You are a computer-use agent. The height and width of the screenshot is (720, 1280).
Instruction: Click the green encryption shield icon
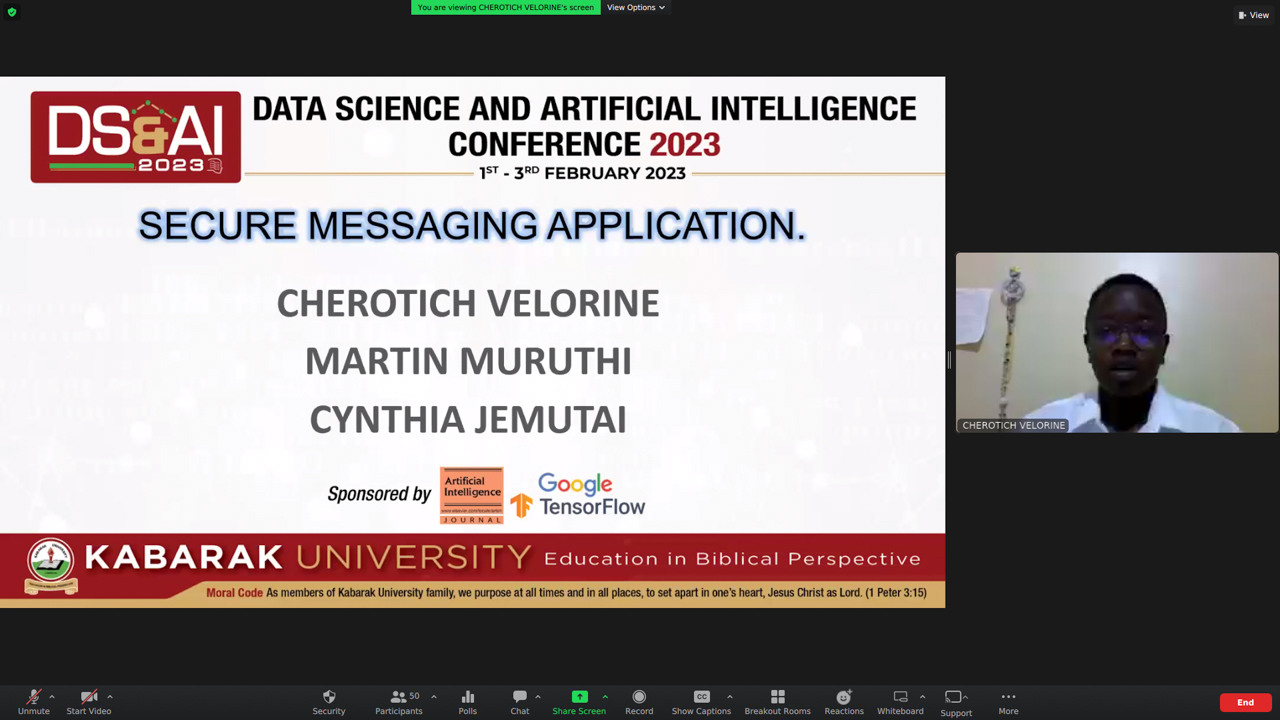(12, 12)
